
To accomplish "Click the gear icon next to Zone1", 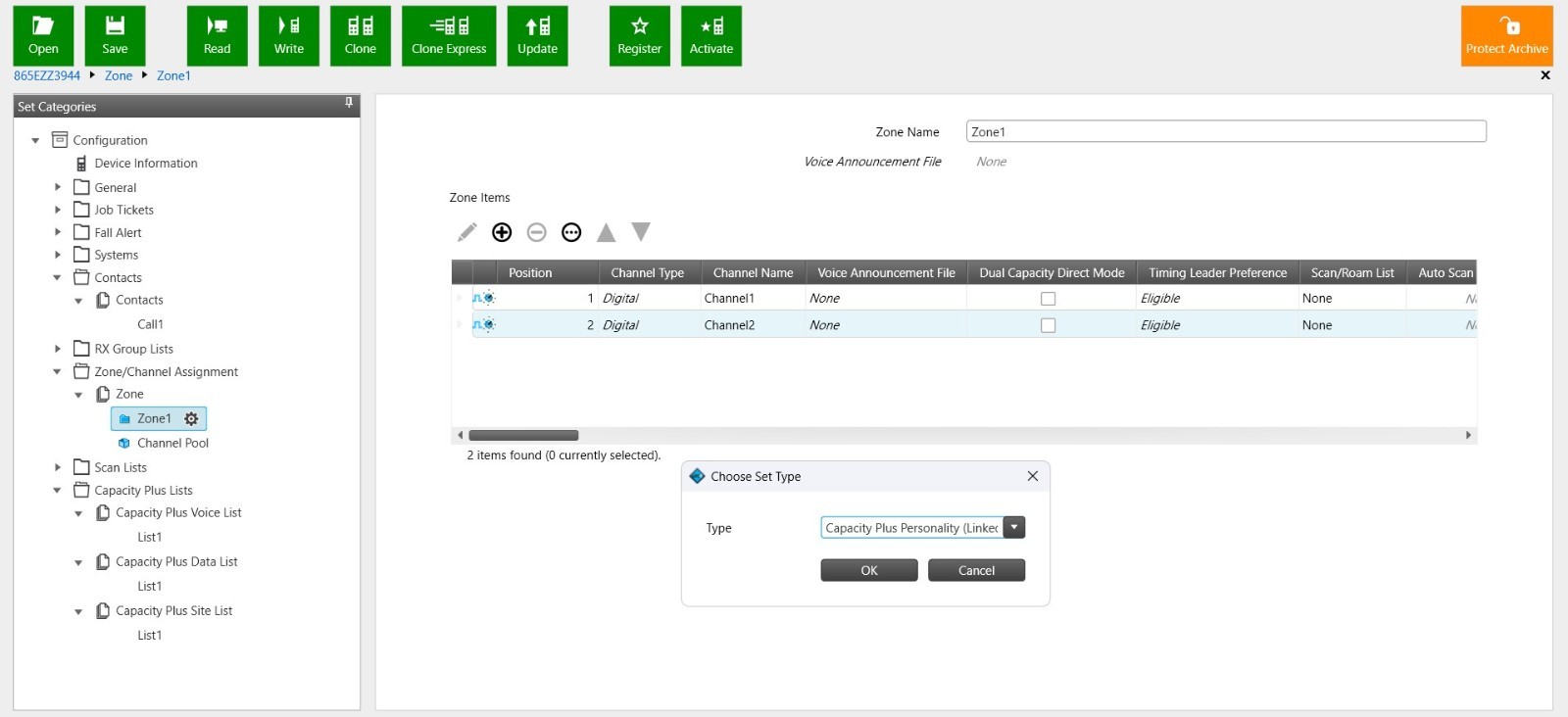I will pyautogui.click(x=191, y=419).
